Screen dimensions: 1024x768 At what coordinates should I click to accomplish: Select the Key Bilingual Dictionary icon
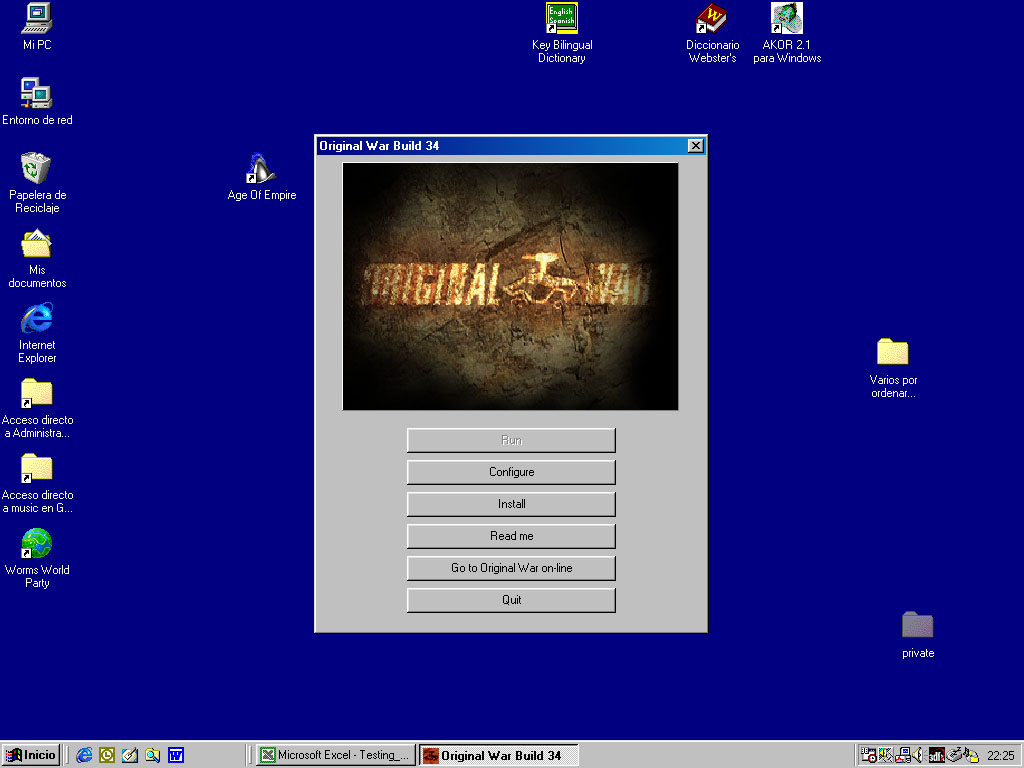point(562,33)
